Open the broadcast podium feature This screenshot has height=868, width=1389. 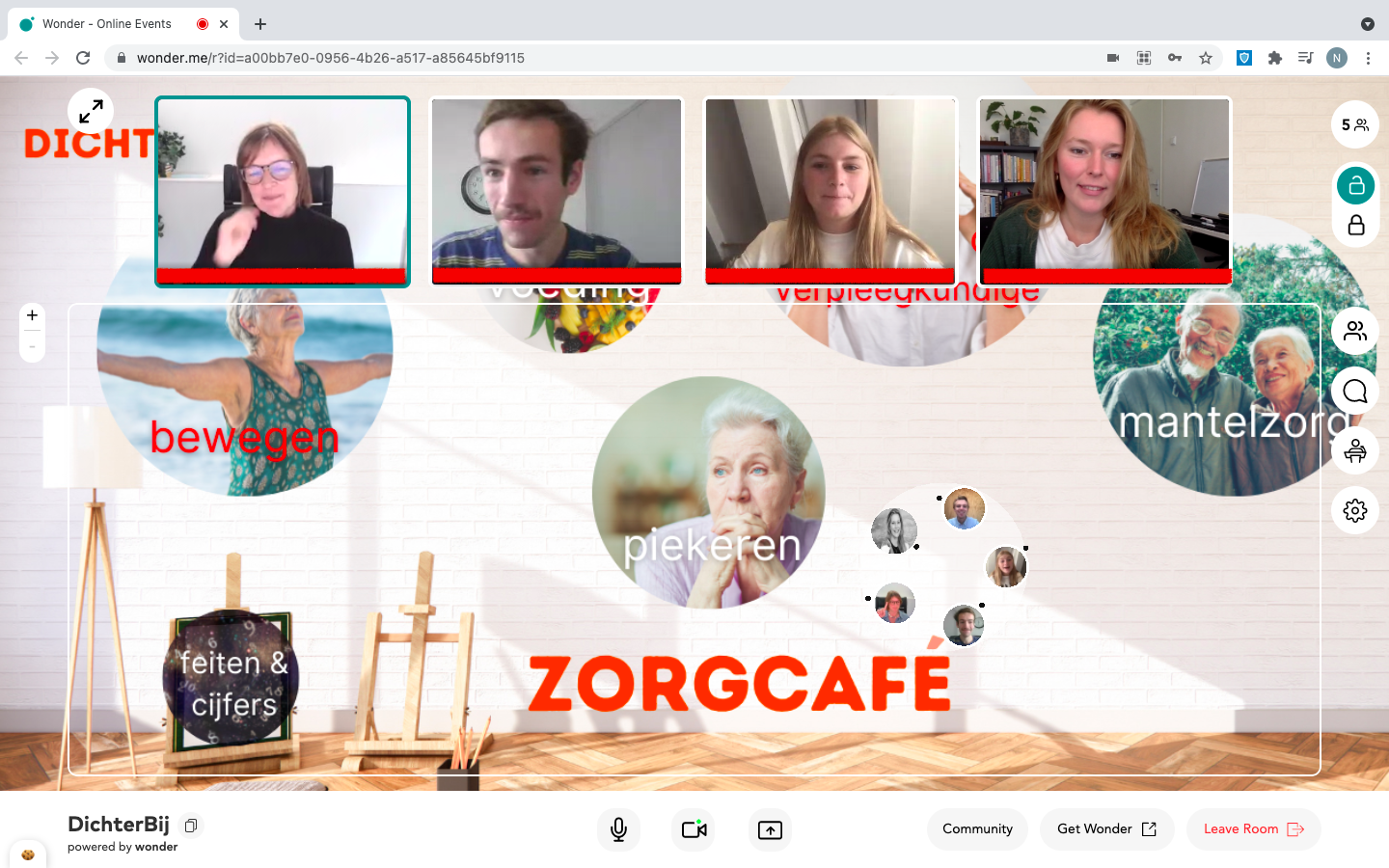click(1354, 450)
